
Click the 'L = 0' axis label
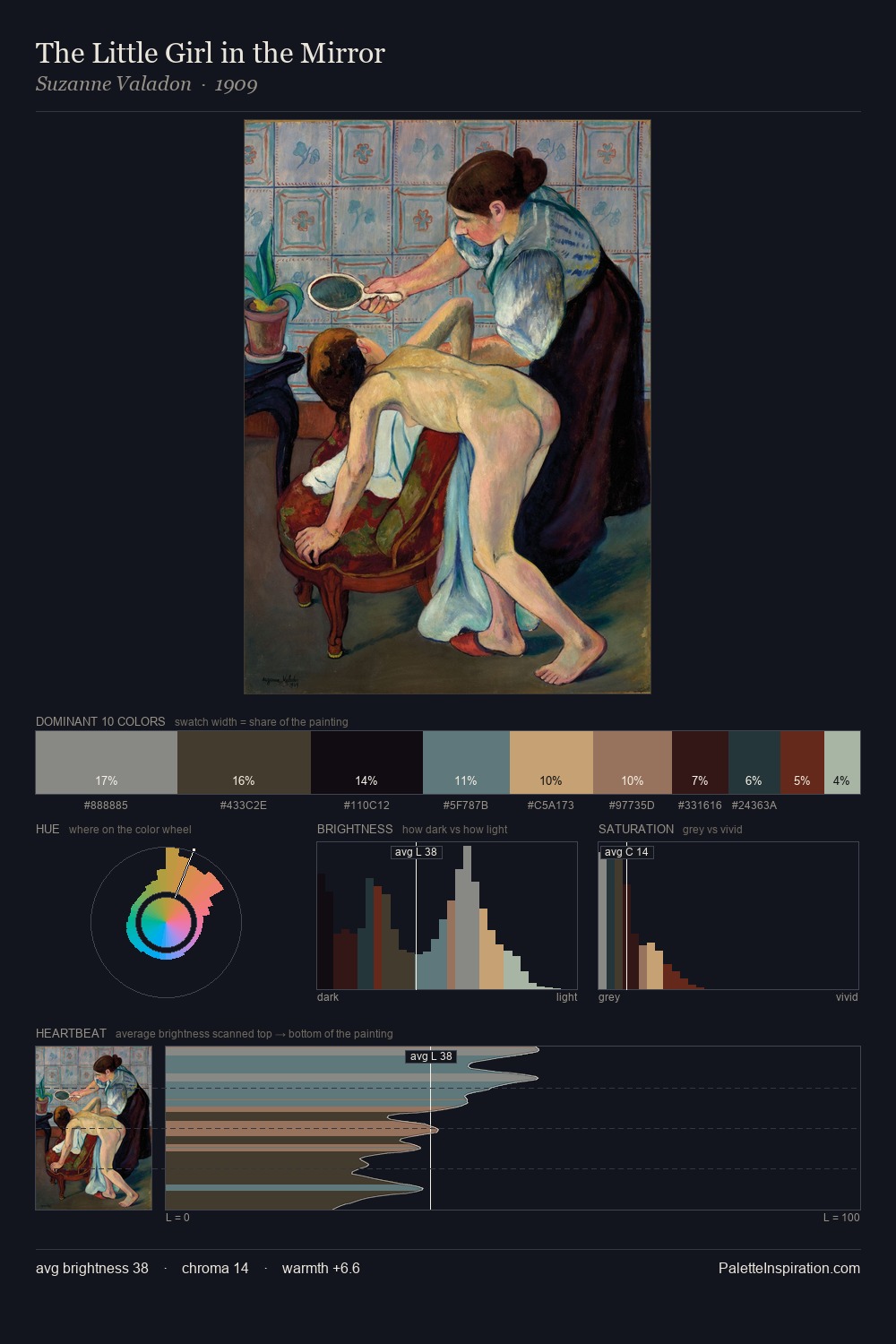click(x=177, y=1218)
